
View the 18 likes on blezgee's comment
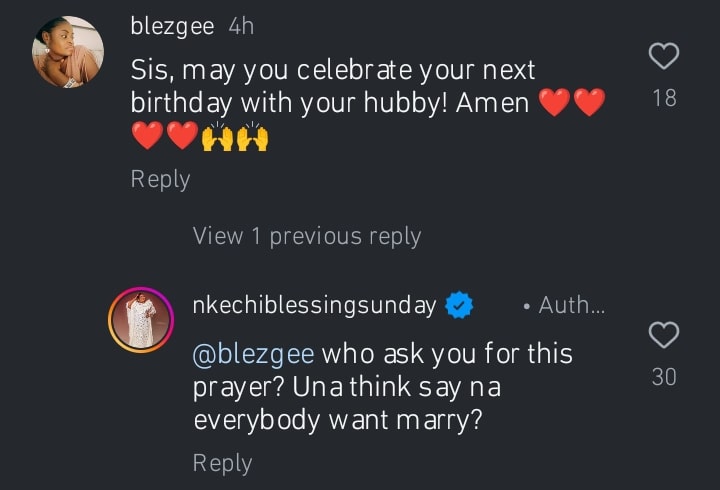point(664,98)
